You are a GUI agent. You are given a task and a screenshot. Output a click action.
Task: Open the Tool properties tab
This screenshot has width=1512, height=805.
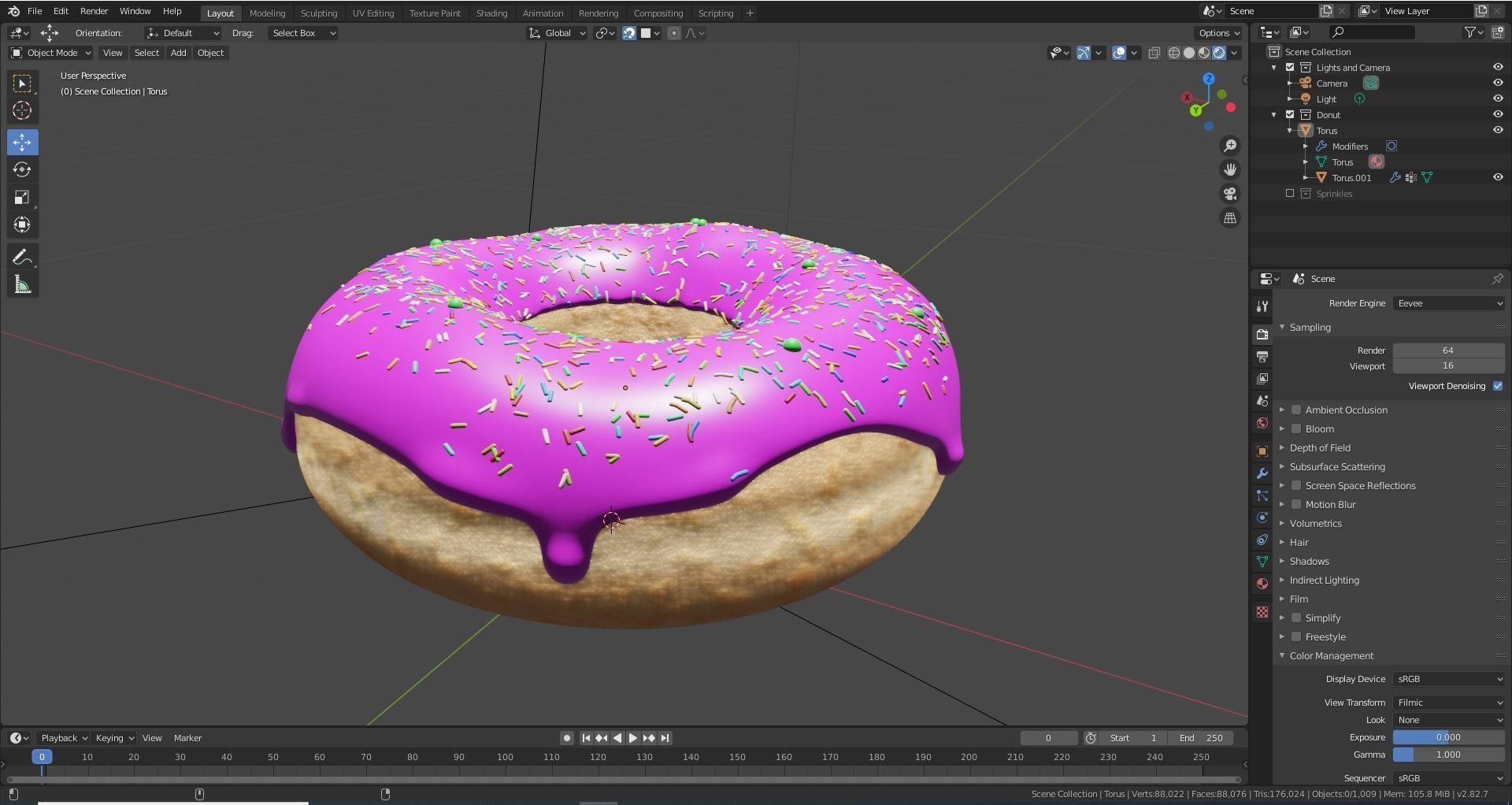1262,306
